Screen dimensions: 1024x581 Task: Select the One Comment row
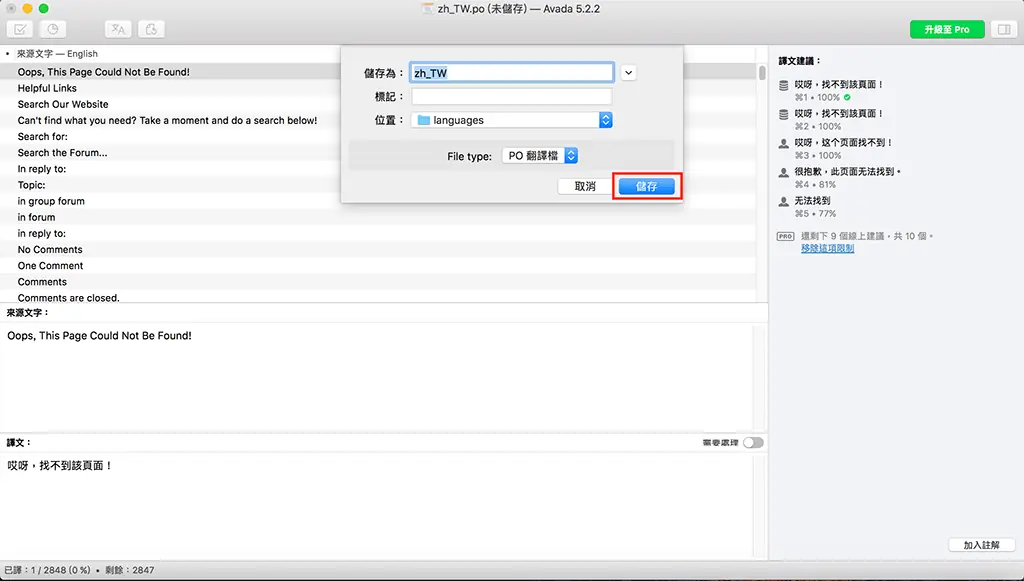[x=378, y=266]
